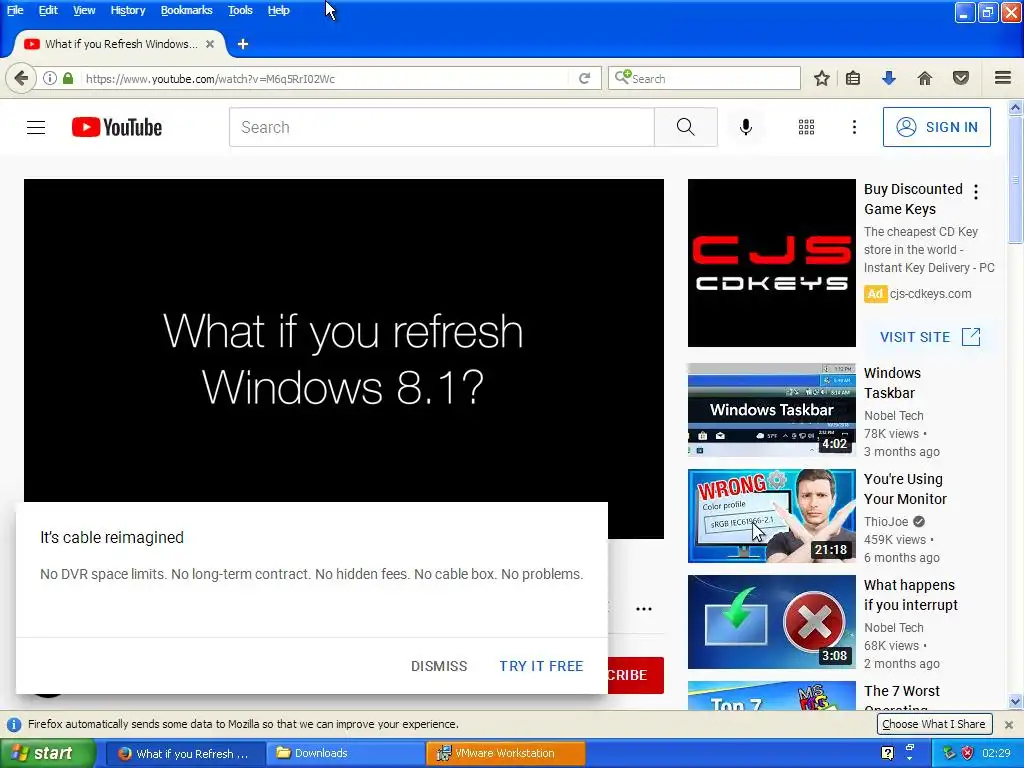The height and width of the screenshot is (768, 1024).
Task: Click the Choose What I Share button
Action: click(x=934, y=724)
